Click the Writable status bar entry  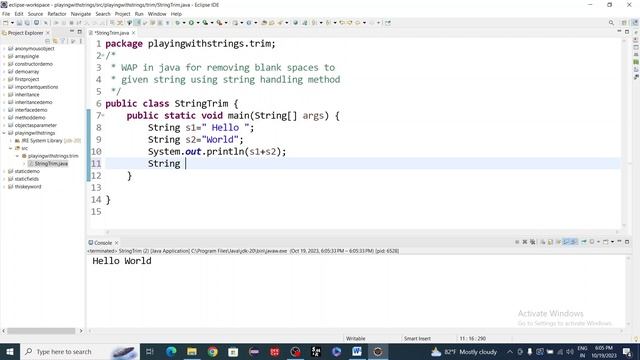(356, 338)
